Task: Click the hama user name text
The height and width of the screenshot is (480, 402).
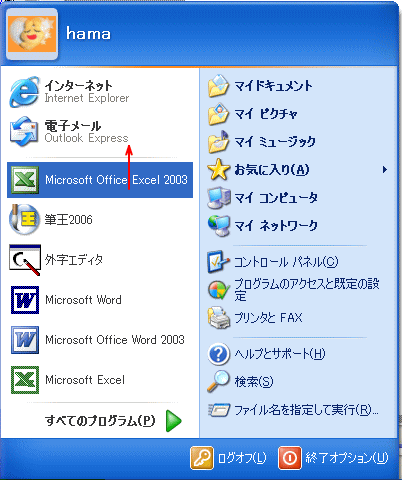Action: click(x=88, y=34)
